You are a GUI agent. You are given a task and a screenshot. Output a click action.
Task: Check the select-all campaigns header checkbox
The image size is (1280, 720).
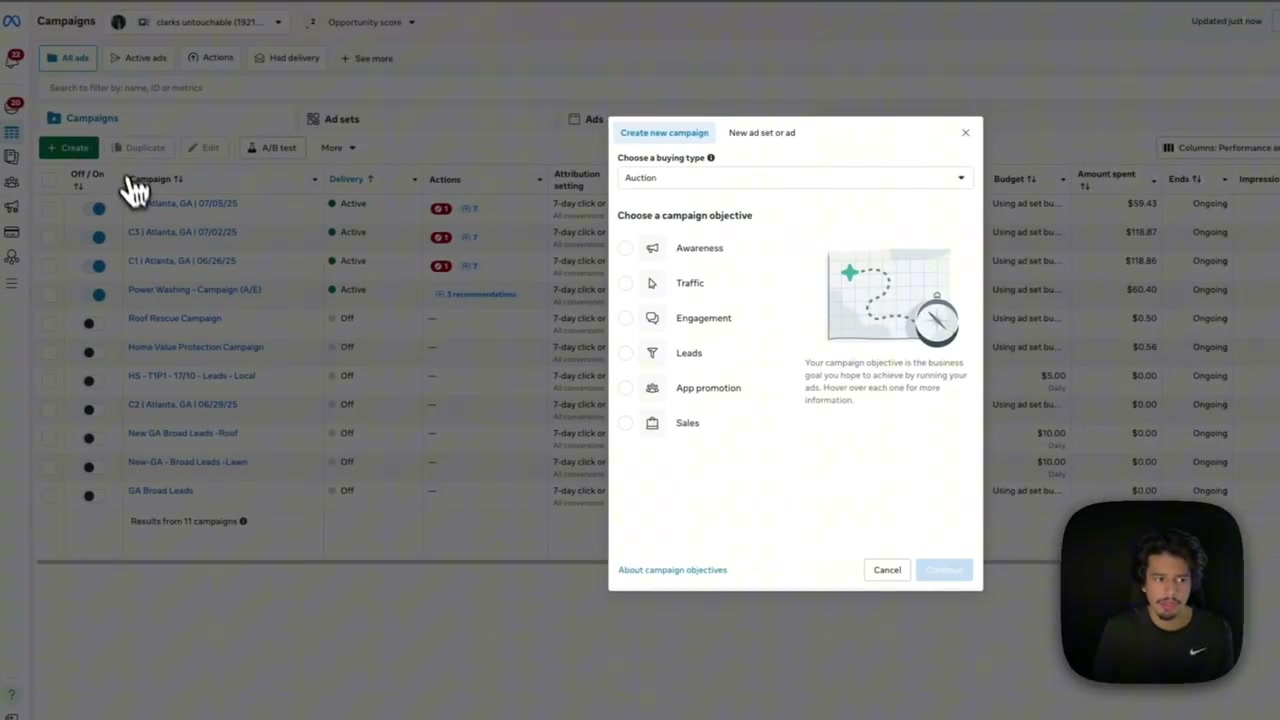(50, 180)
